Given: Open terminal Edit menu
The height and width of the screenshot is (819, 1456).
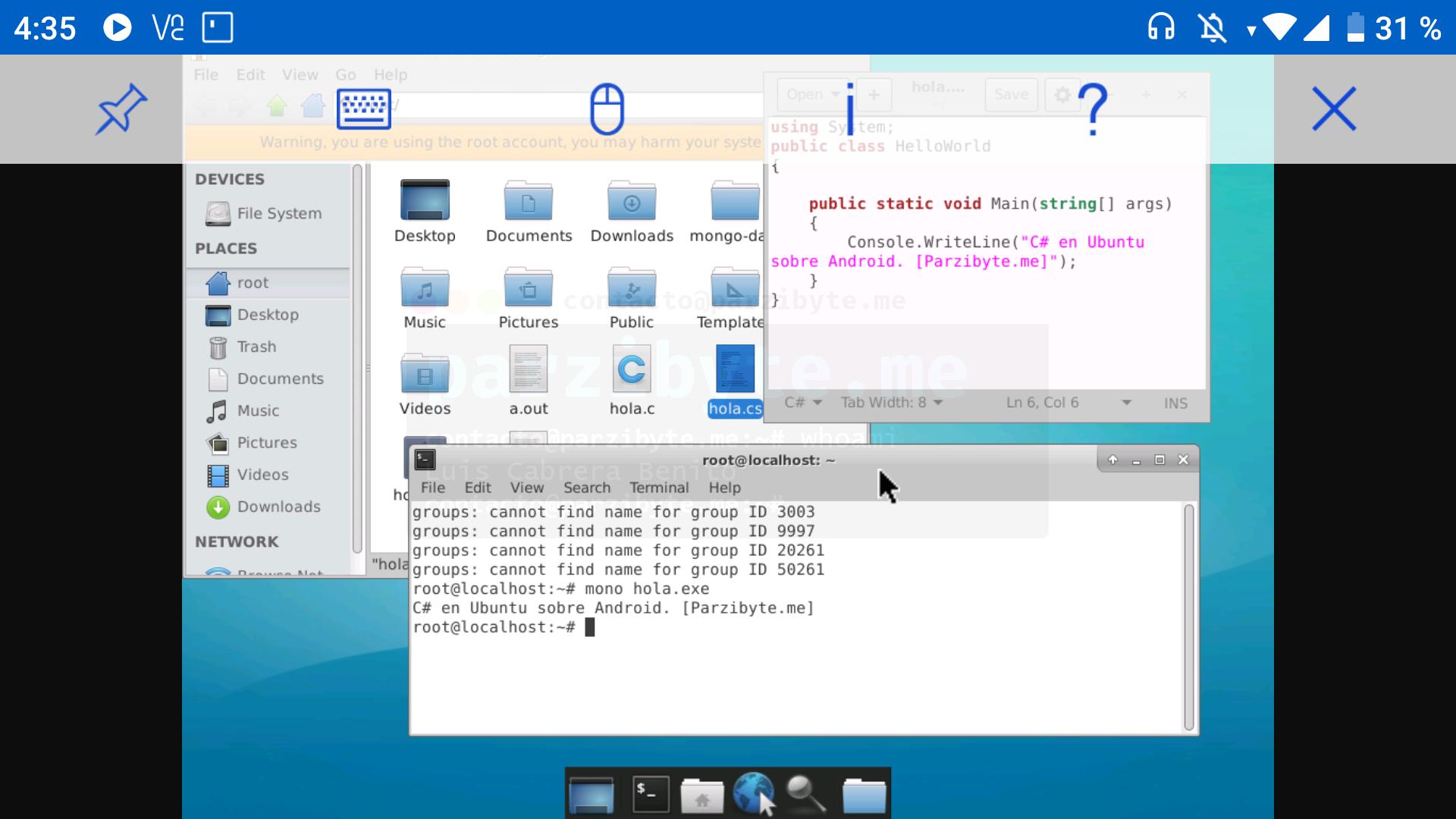Looking at the screenshot, I should (x=478, y=488).
